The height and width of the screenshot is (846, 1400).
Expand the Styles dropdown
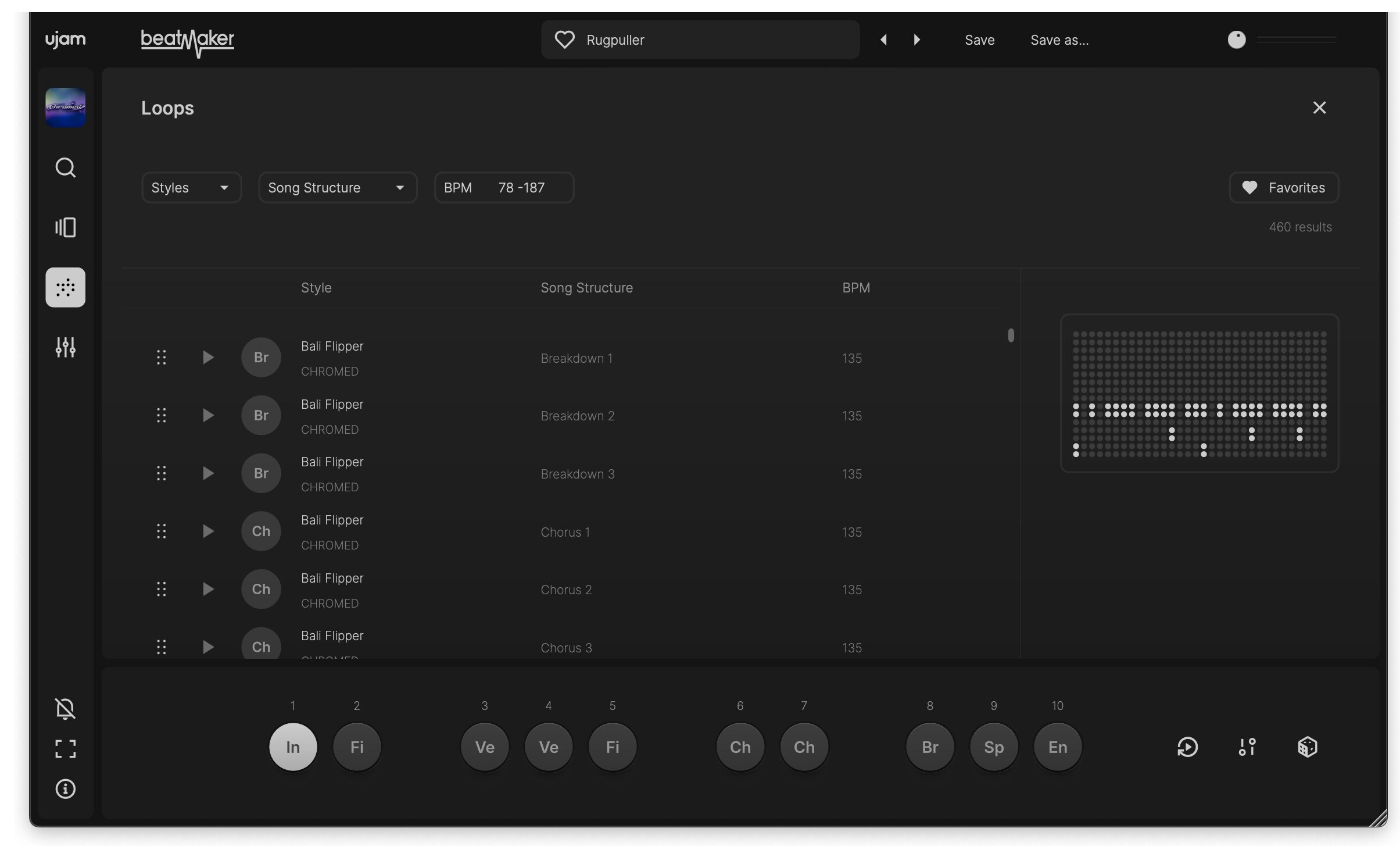191,188
